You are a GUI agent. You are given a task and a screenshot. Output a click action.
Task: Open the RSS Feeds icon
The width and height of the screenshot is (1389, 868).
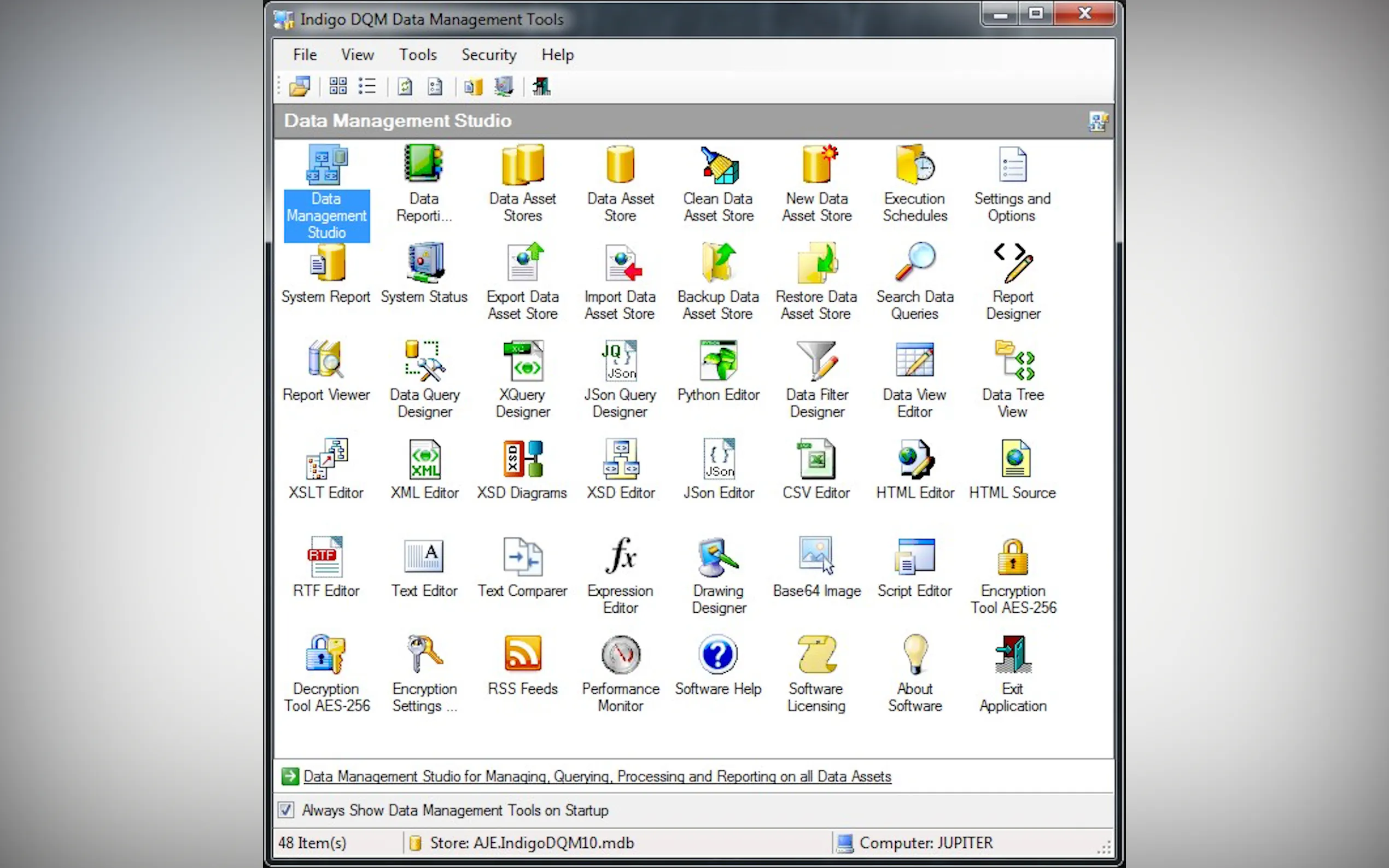tap(523, 654)
